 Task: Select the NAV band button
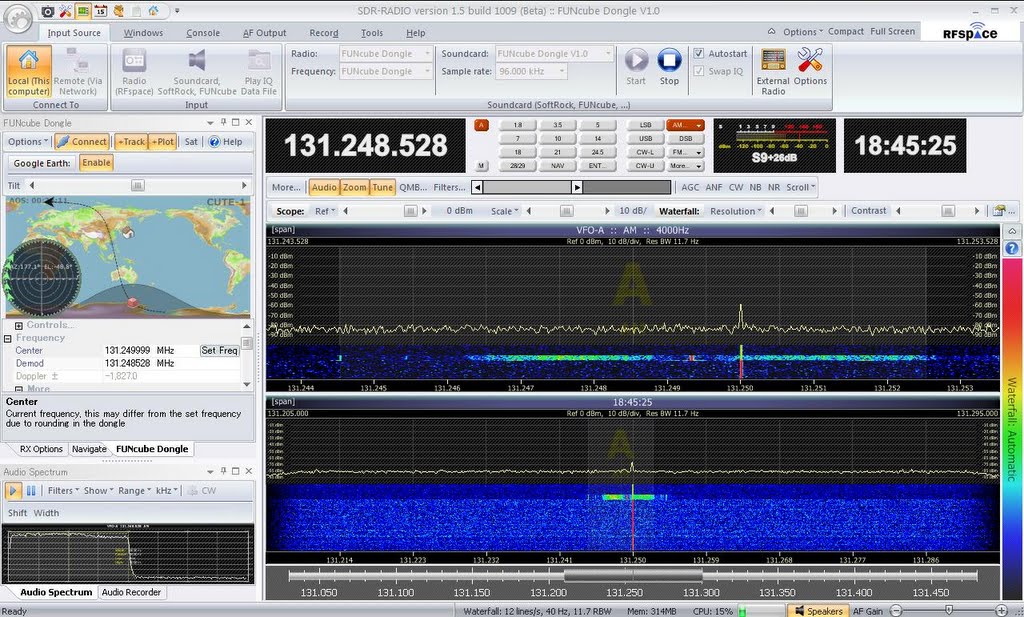click(x=558, y=166)
